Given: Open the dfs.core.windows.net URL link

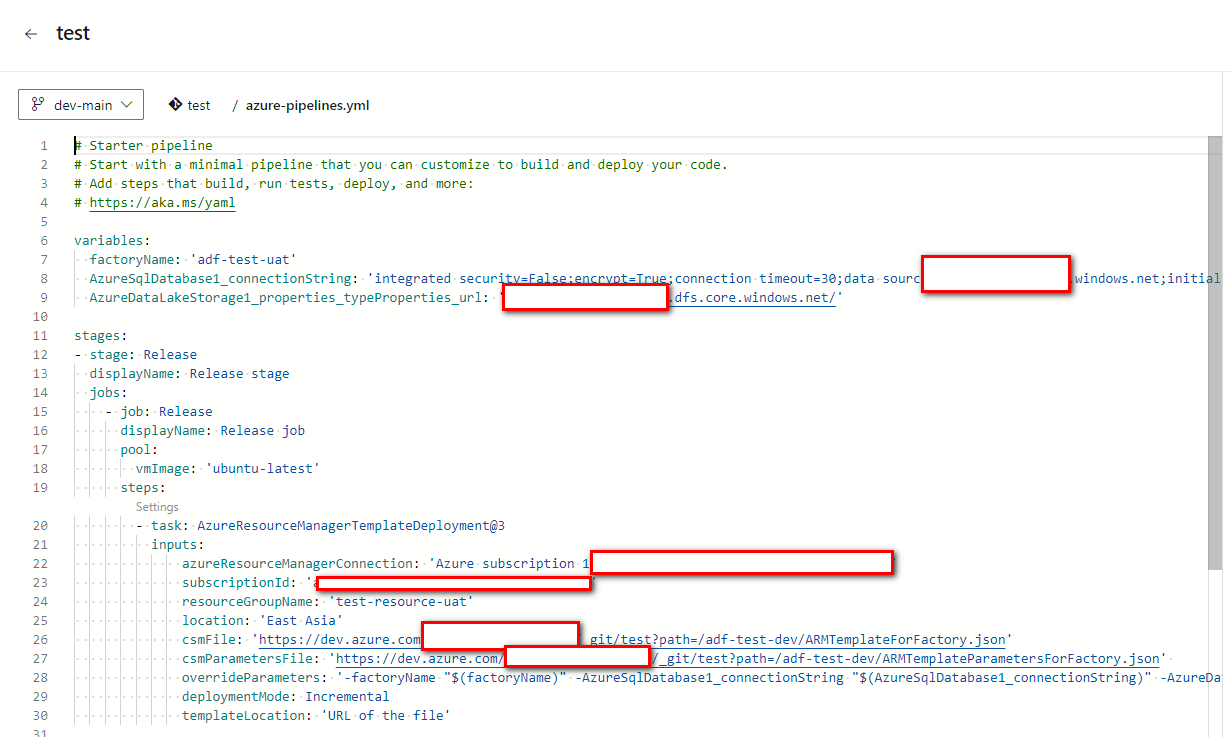Looking at the screenshot, I should pyautogui.click(x=754, y=297).
